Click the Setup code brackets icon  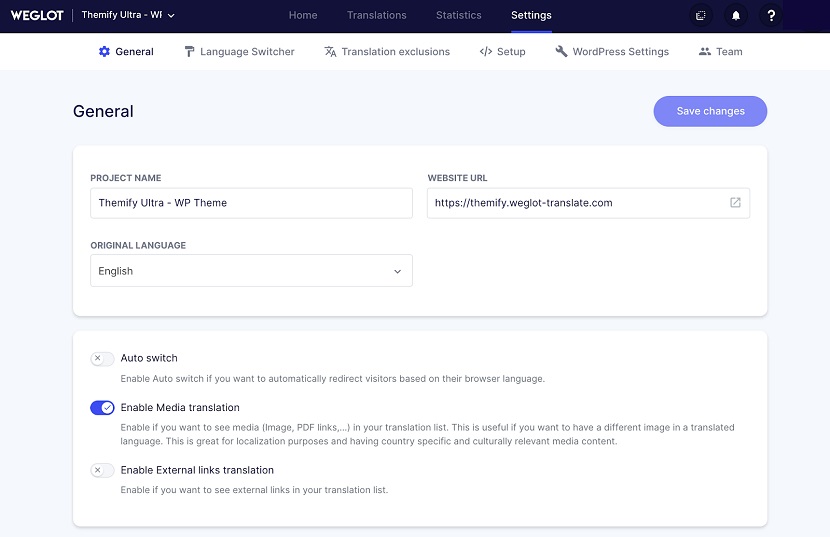pos(485,51)
